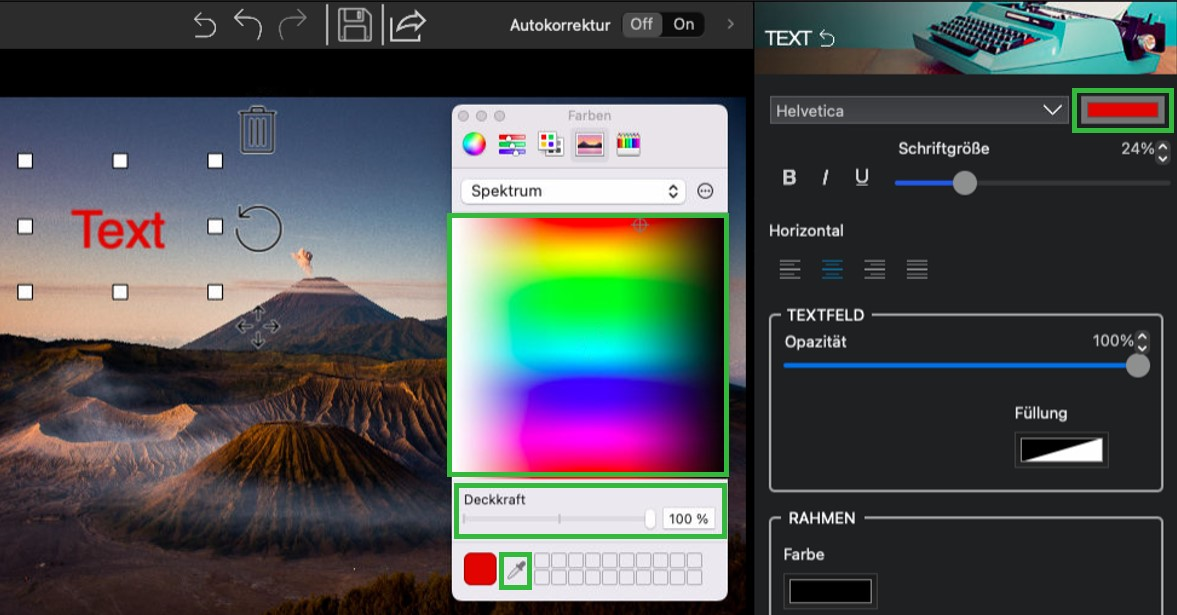Click the Rahmen Farbe black swatch
Viewport: 1177px width, 615px height.
click(x=830, y=591)
